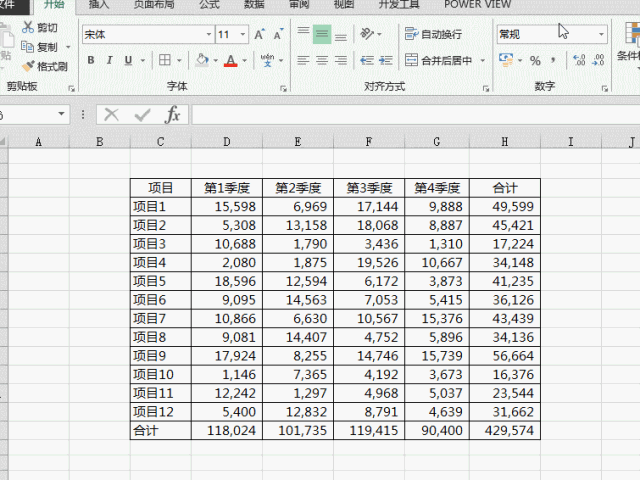This screenshot has height=480, width=640.
Task: Open the View (视图) tab
Action: pyautogui.click(x=344, y=4)
